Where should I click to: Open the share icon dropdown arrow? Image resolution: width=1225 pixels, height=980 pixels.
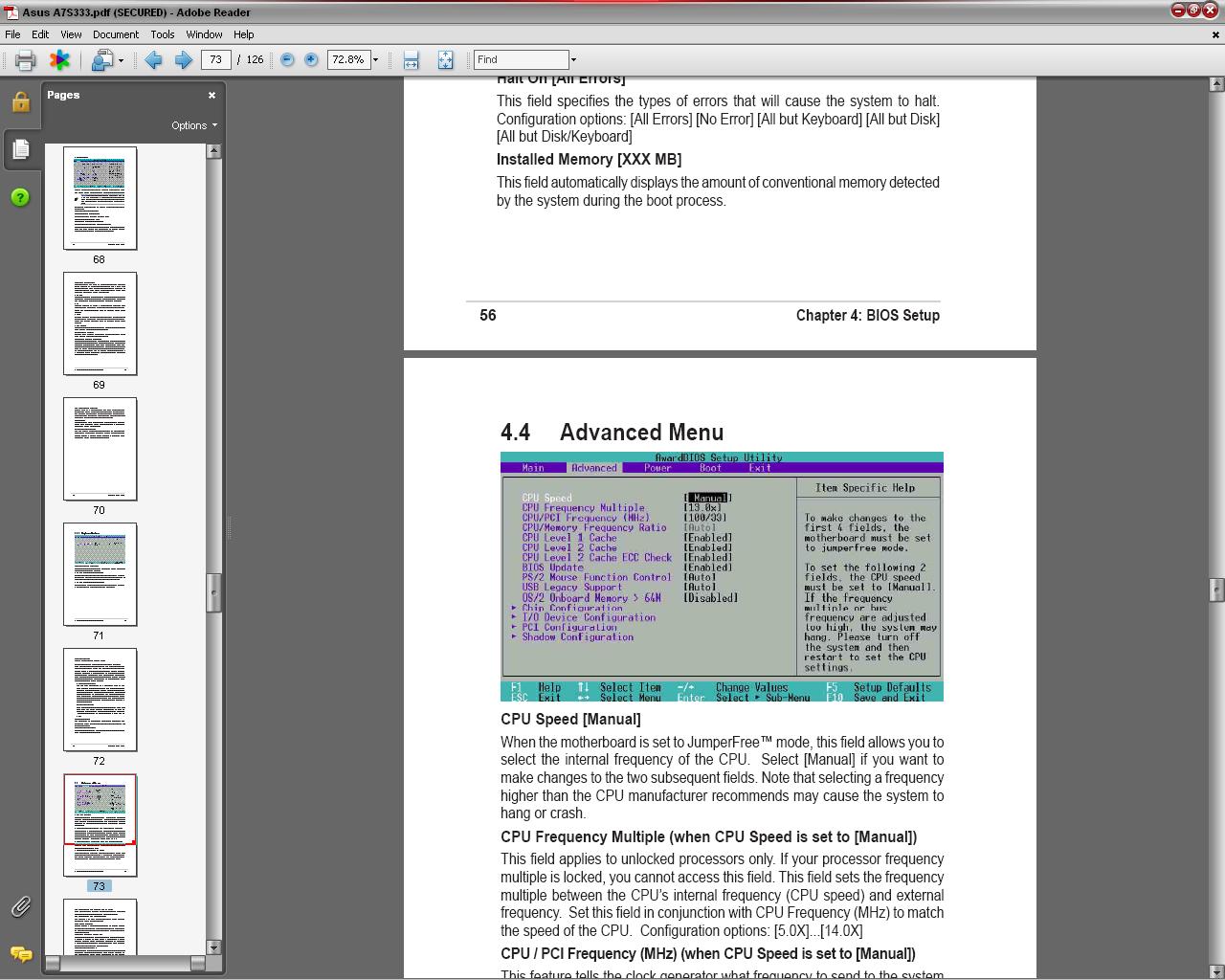121,60
